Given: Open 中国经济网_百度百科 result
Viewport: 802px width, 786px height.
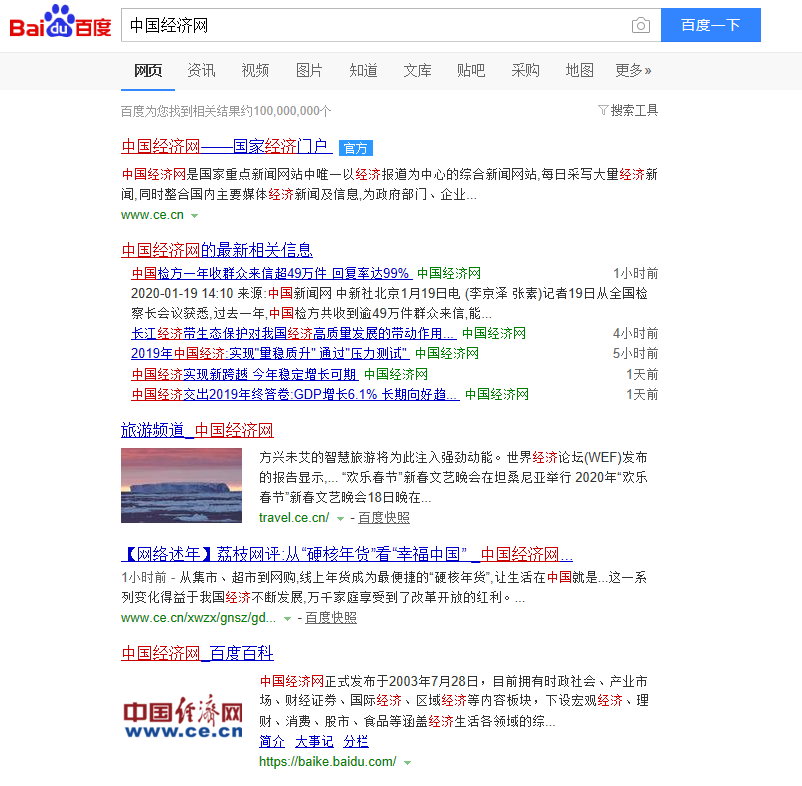Looking at the screenshot, I should tap(197, 653).
